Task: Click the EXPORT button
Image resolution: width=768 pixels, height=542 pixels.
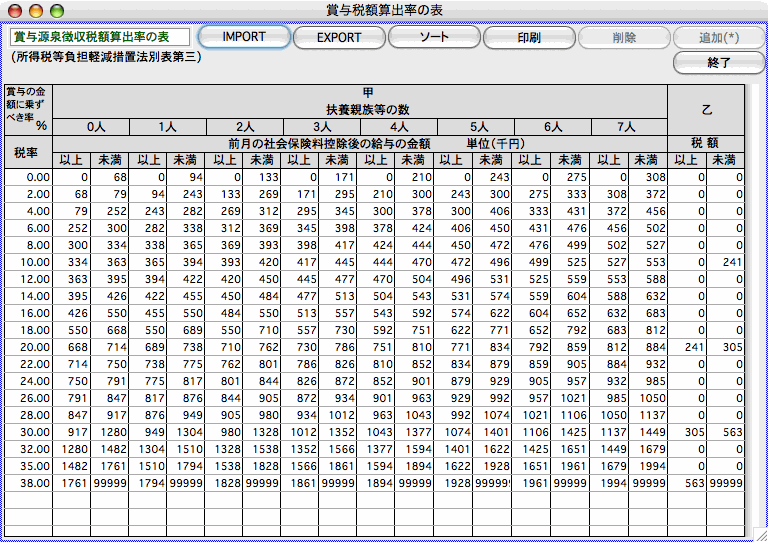Action: (x=339, y=37)
